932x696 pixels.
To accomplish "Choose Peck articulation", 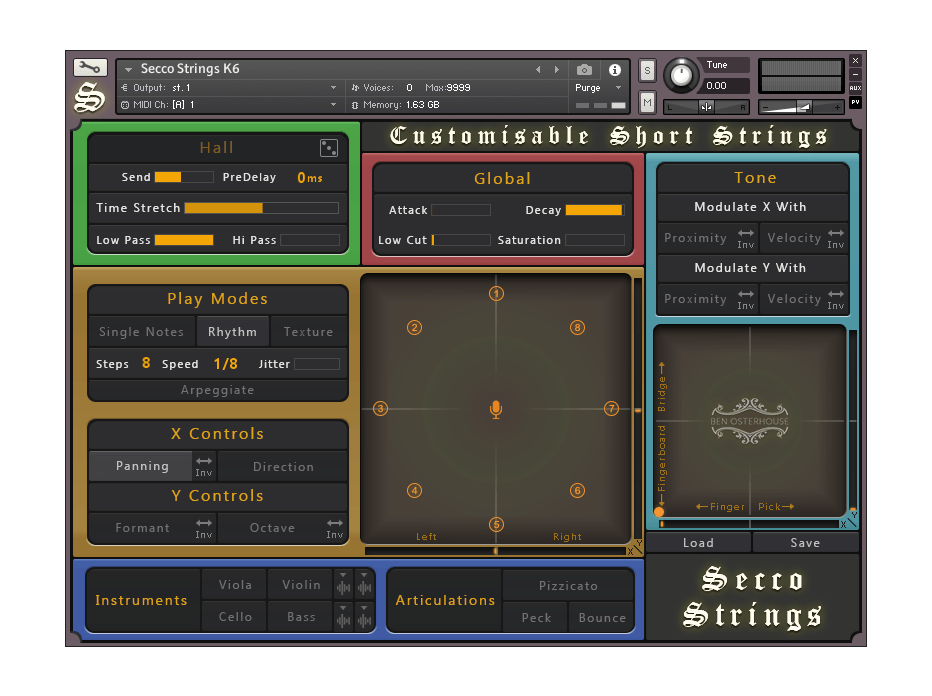I will 536,618.
